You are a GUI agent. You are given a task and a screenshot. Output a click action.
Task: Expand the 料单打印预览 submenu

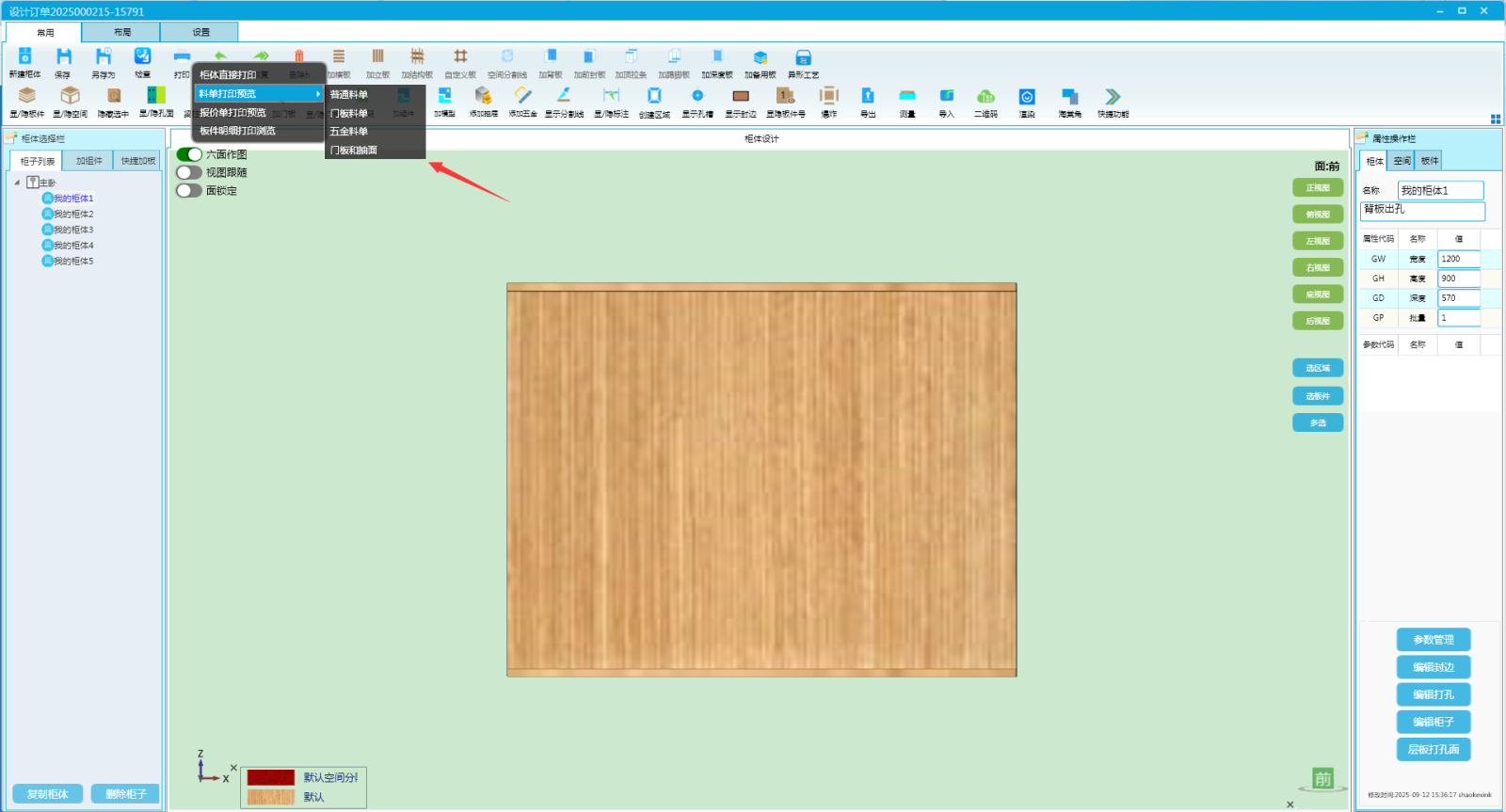click(x=259, y=94)
